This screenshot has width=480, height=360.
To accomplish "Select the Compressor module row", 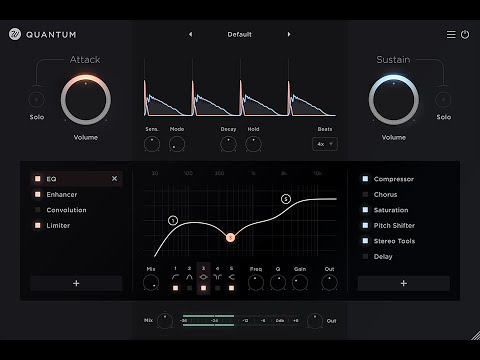I will (404, 179).
